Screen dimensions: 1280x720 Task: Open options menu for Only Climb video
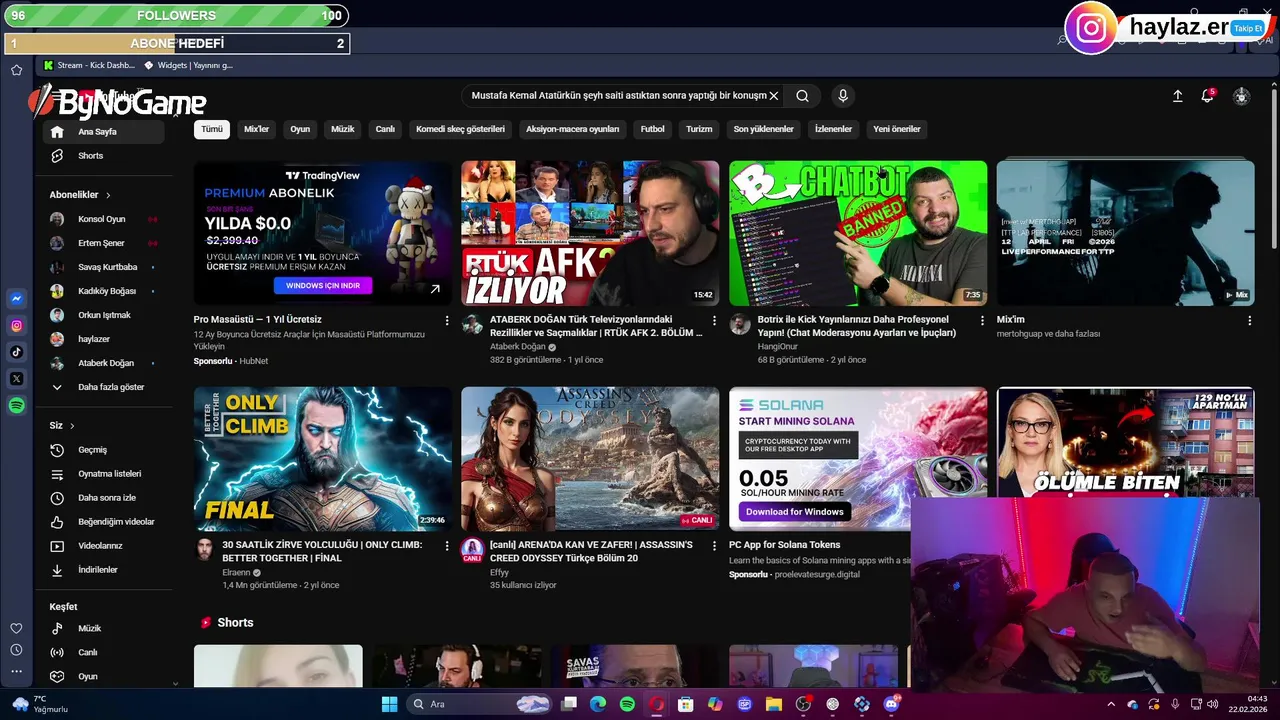tap(447, 546)
